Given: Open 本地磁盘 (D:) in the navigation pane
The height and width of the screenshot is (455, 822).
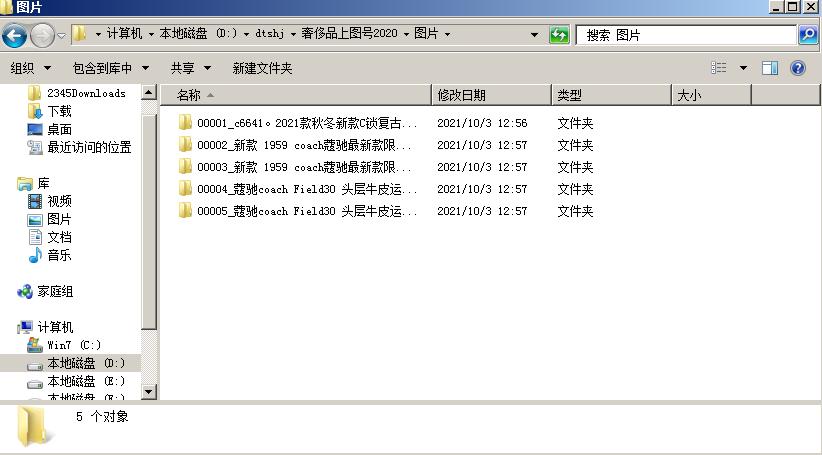Looking at the screenshot, I should (x=86, y=363).
